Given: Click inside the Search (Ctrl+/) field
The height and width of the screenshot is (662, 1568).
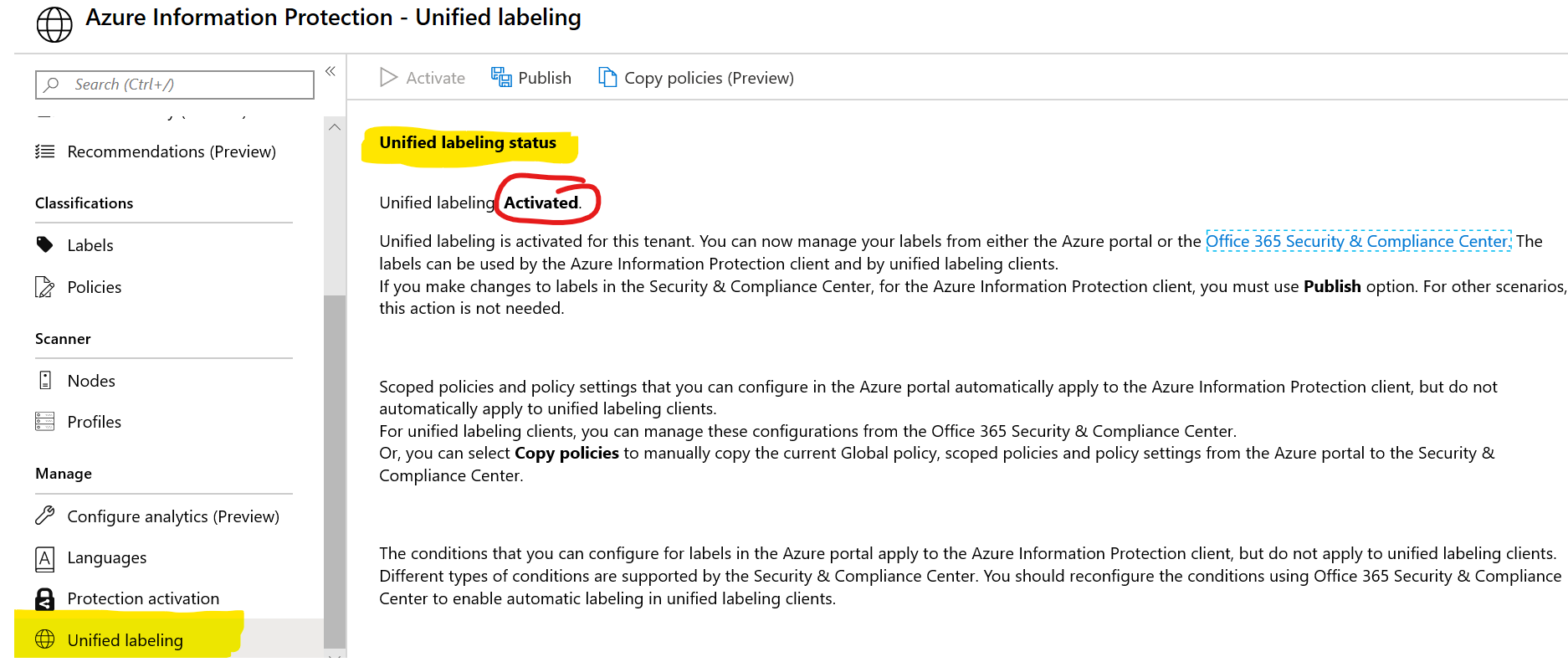Looking at the screenshot, I should tap(174, 84).
